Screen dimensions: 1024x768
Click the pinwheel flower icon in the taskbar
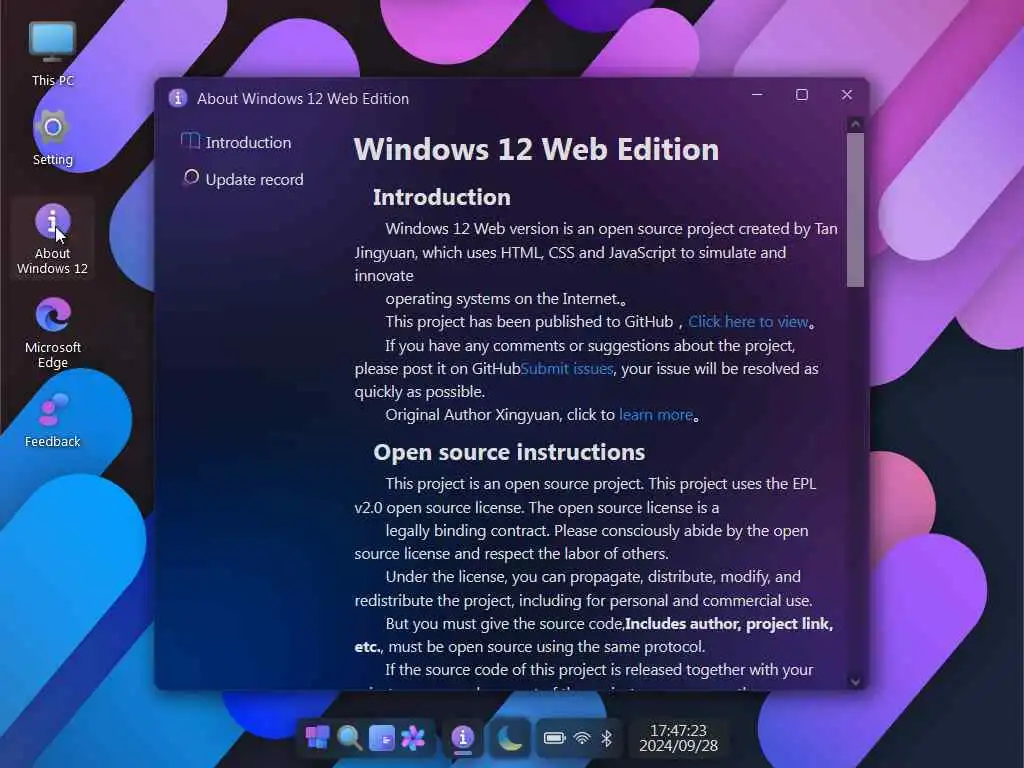[413, 738]
